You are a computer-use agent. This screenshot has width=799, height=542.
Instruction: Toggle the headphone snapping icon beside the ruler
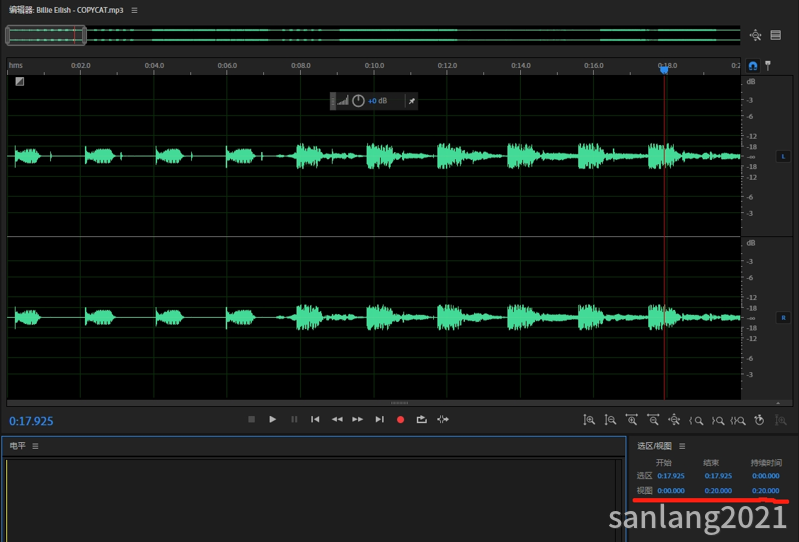coord(753,66)
